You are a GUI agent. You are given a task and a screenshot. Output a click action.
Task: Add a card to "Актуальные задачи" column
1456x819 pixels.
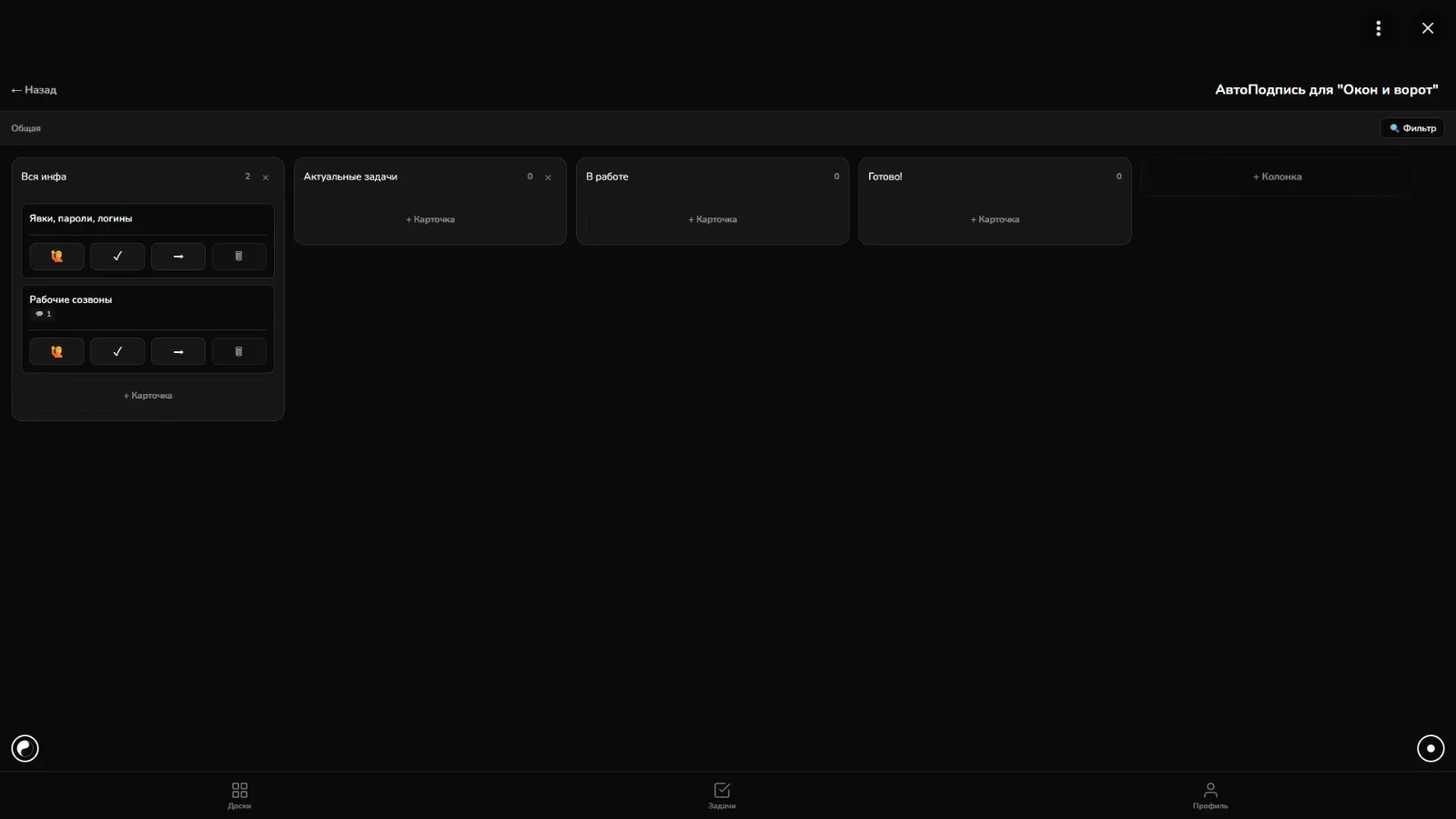coord(430,219)
